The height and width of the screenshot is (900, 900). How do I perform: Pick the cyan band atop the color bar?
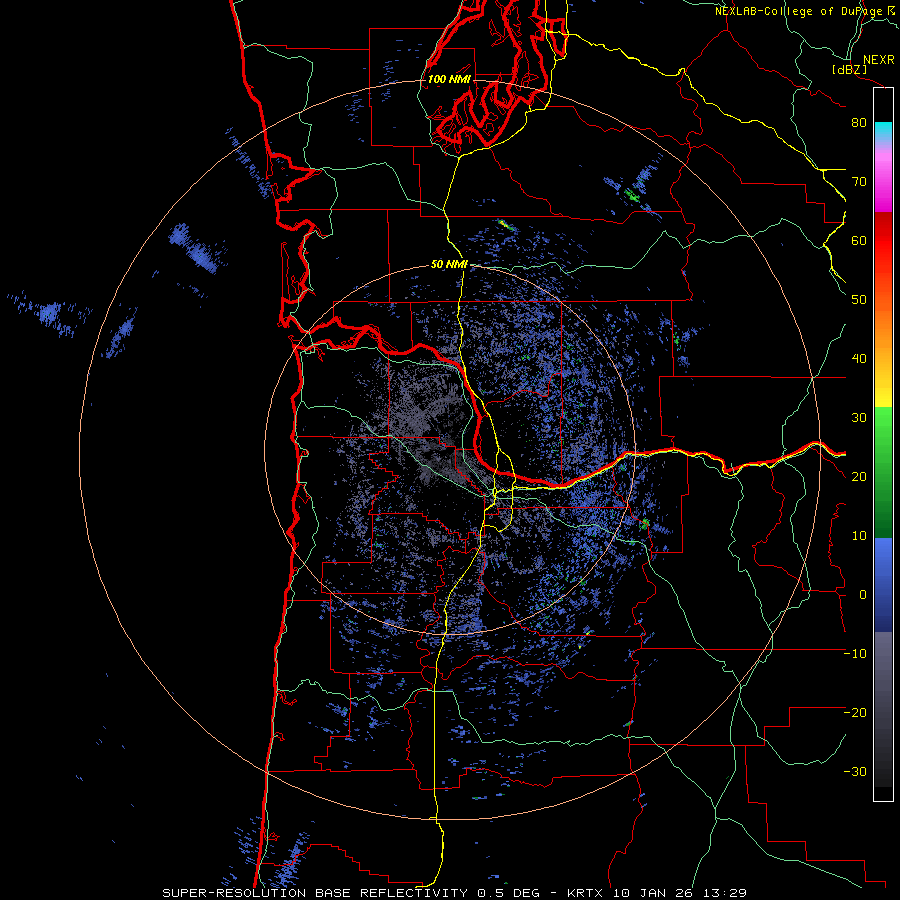(883, 130)
